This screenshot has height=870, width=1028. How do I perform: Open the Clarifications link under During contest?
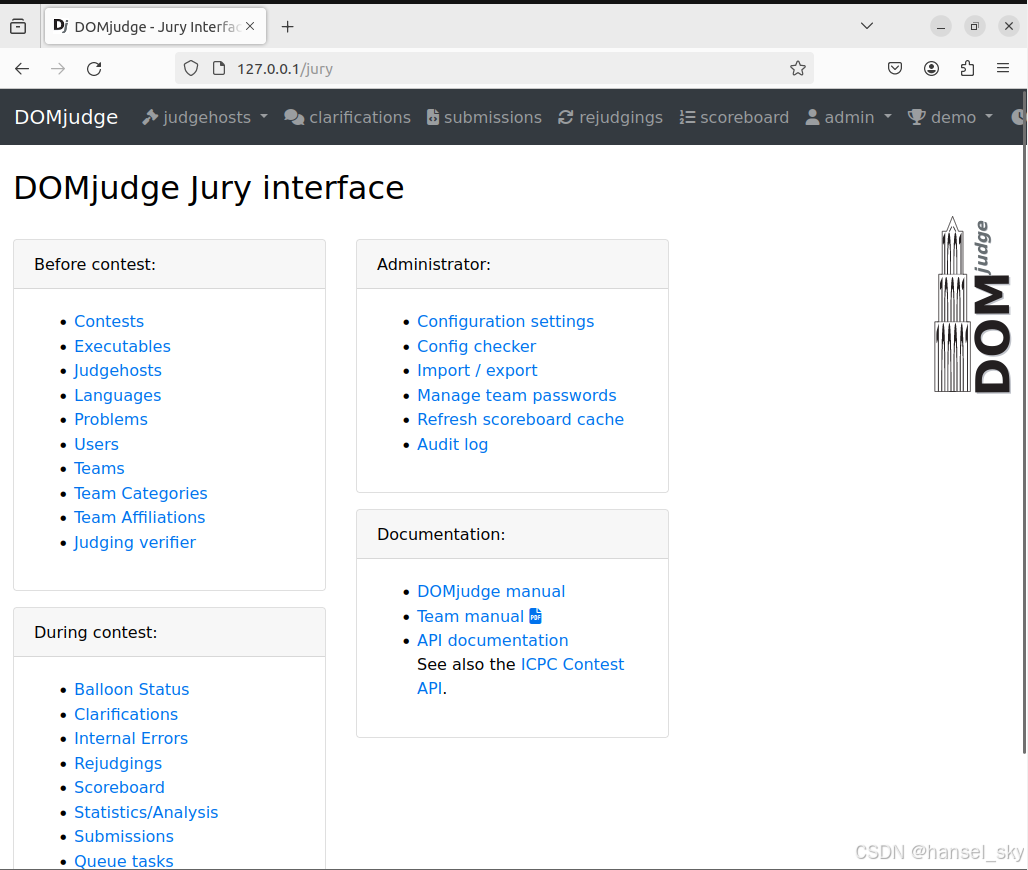pos(126,715)
